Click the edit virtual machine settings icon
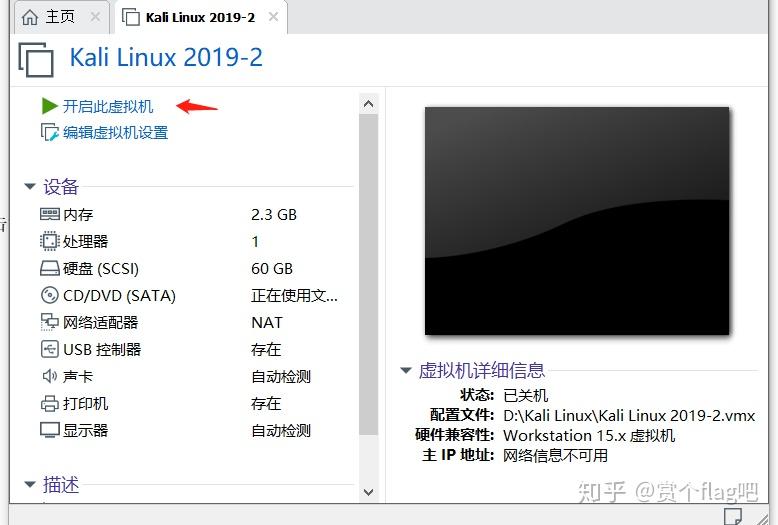778x525 pixels. click(x=50, y=132)
